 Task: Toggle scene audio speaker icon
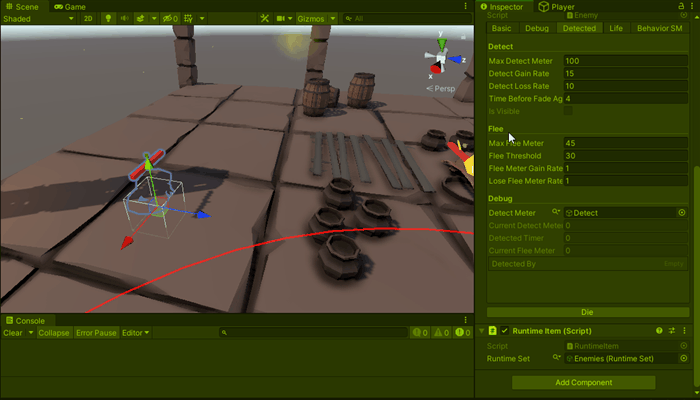pyautogui.click(x=126, y=18)
